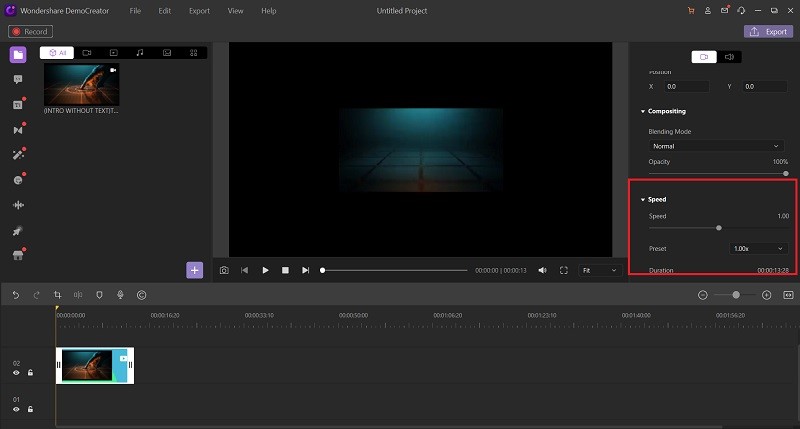Viewport: 800px width, 429px height.
Task: Collapse the Compositing section
Action: pos(643,111)
